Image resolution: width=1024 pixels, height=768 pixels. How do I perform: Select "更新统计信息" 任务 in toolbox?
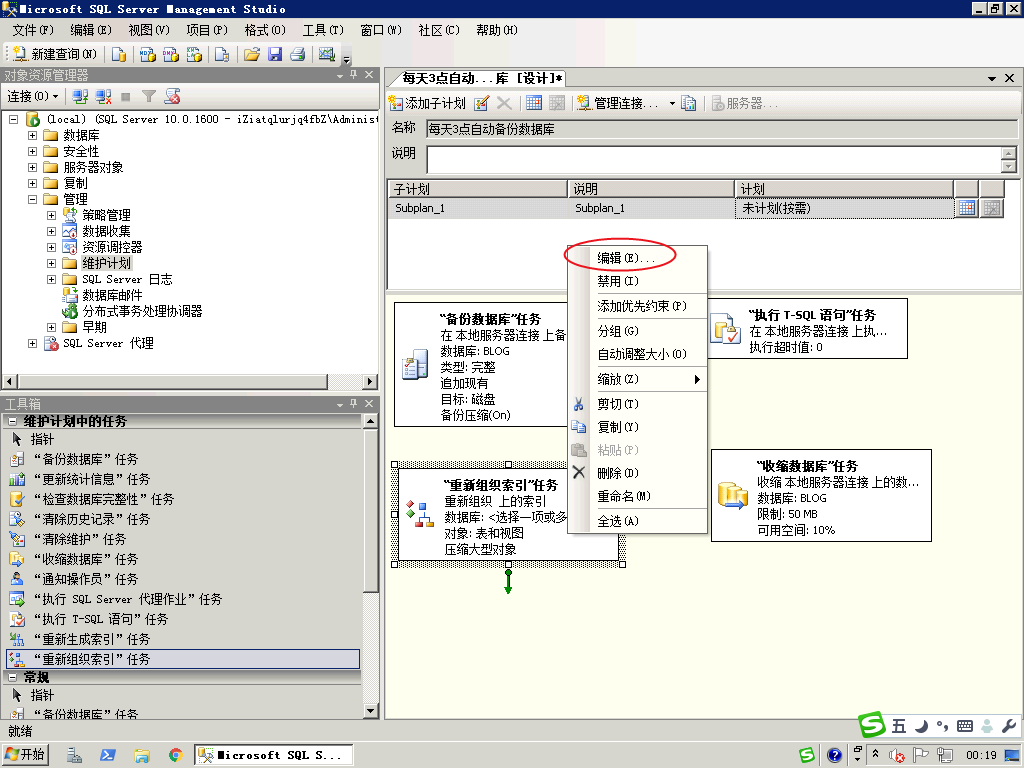point(183,479)
